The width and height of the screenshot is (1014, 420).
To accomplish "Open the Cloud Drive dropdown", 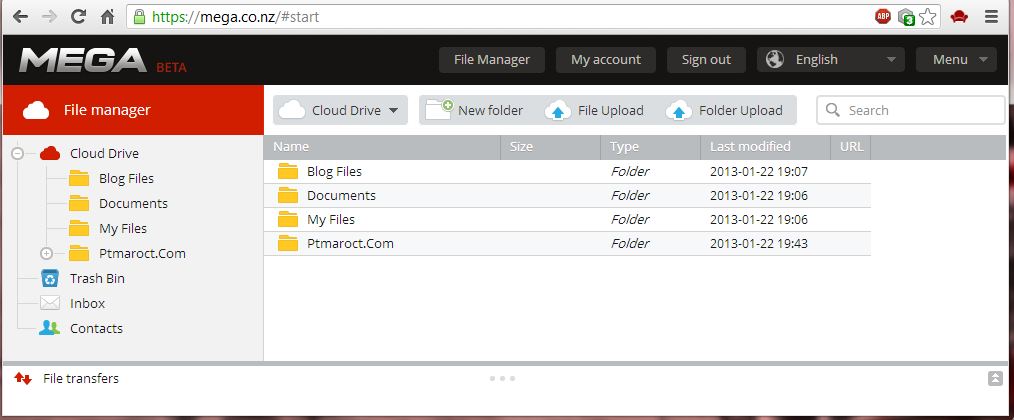I will tap(341, 110).
